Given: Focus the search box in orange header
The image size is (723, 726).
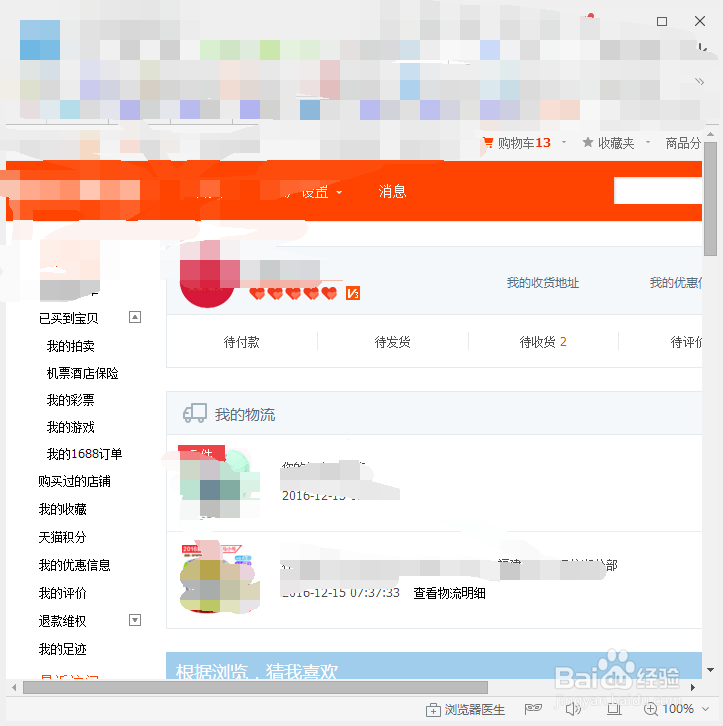Looking at the screenshot, I should point(658,190).
